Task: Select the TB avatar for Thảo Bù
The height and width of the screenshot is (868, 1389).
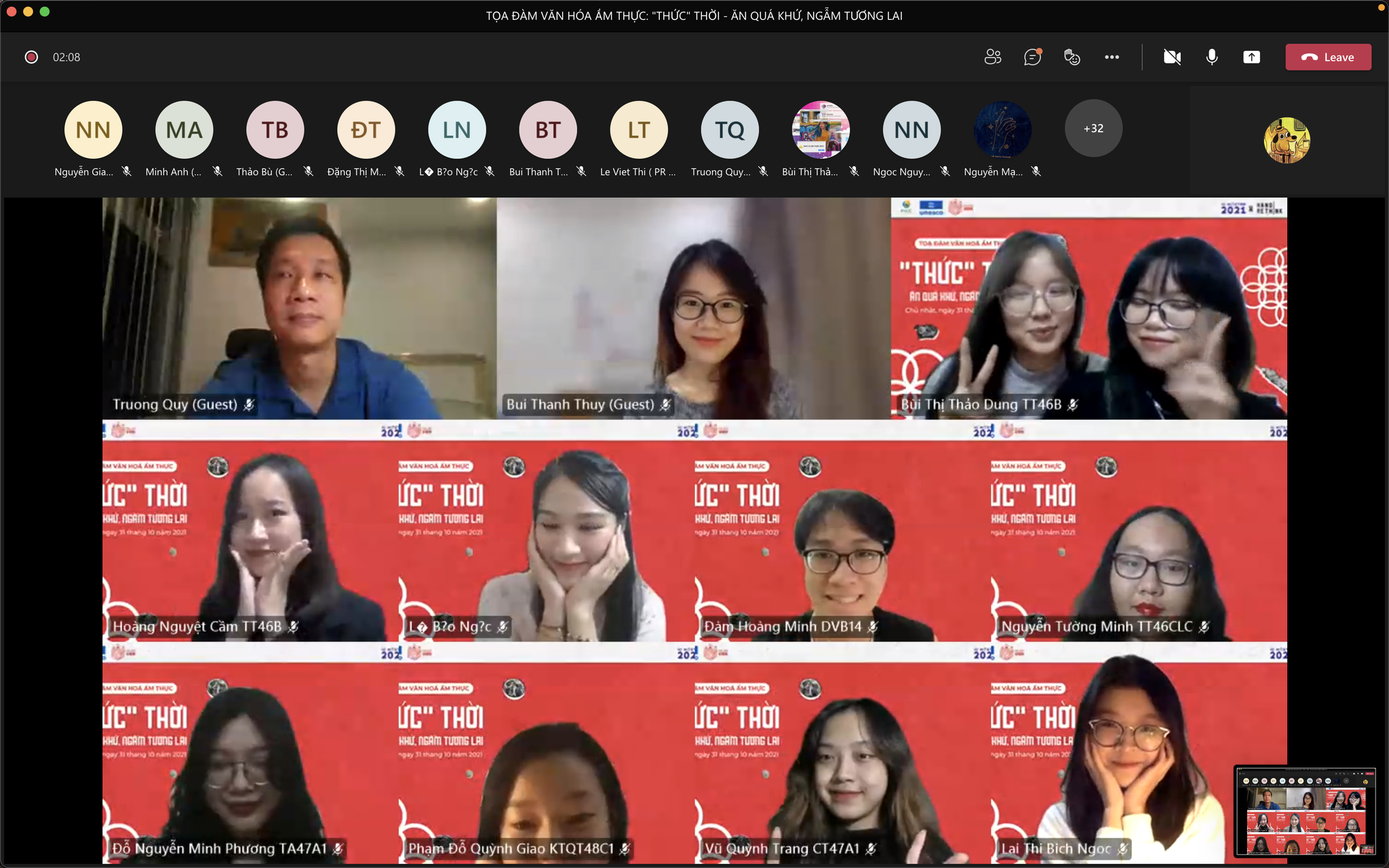Action: [275, 130]
